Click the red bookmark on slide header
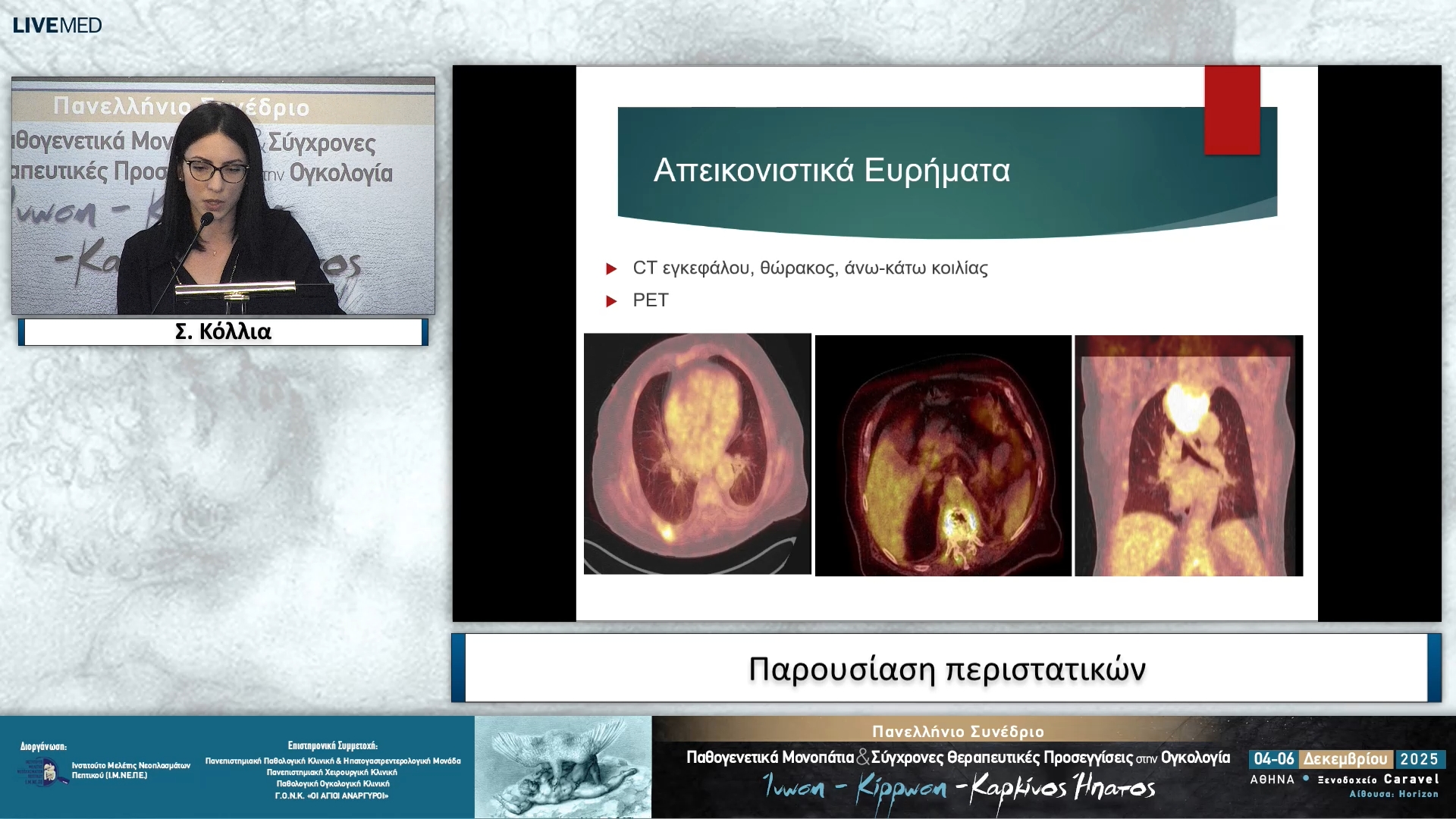The height and width of the screenshot is (819, 1456). point(1232,110)
